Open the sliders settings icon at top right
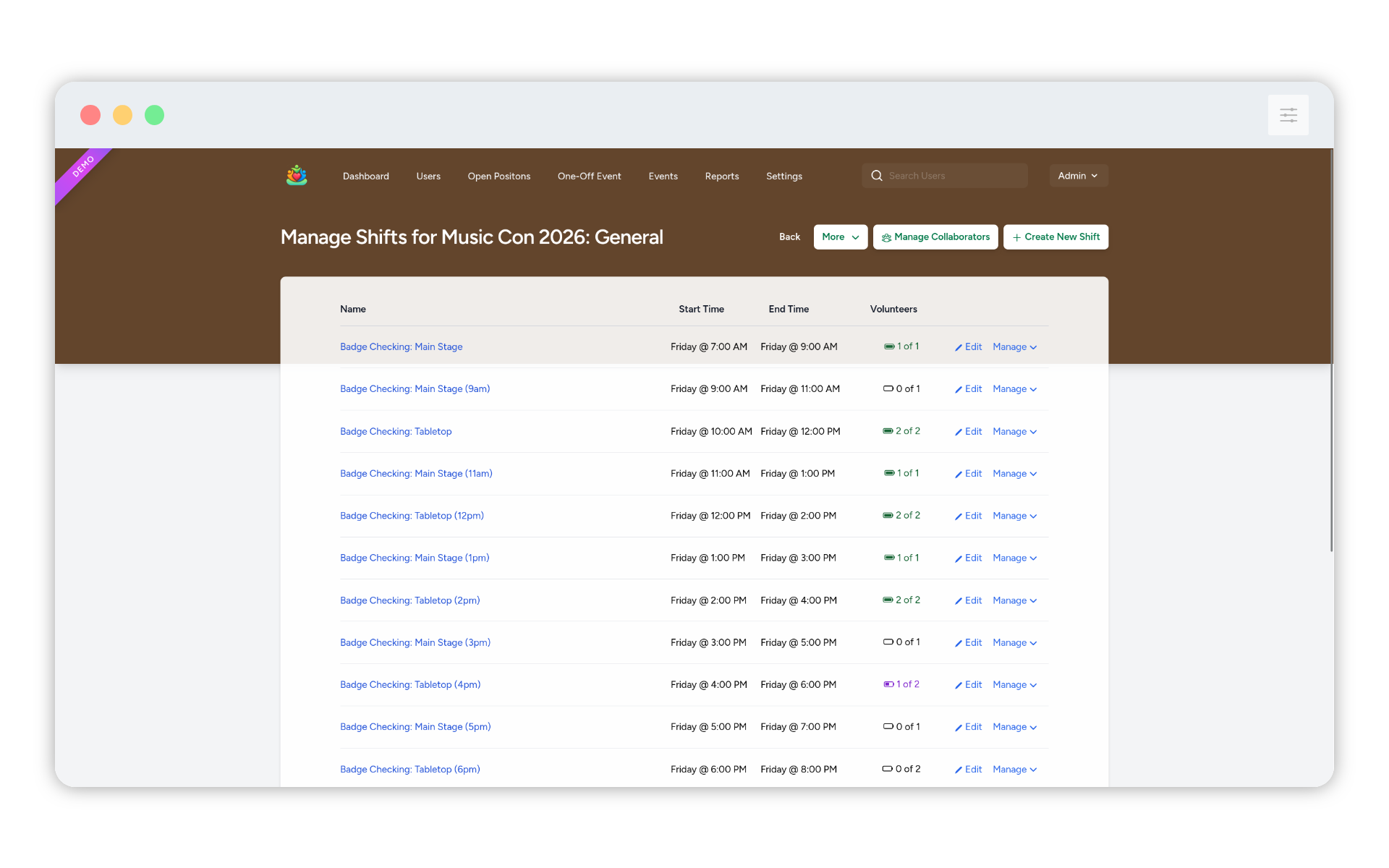1389x868 pixels. pyautogui.click(x=1288, y=115)
